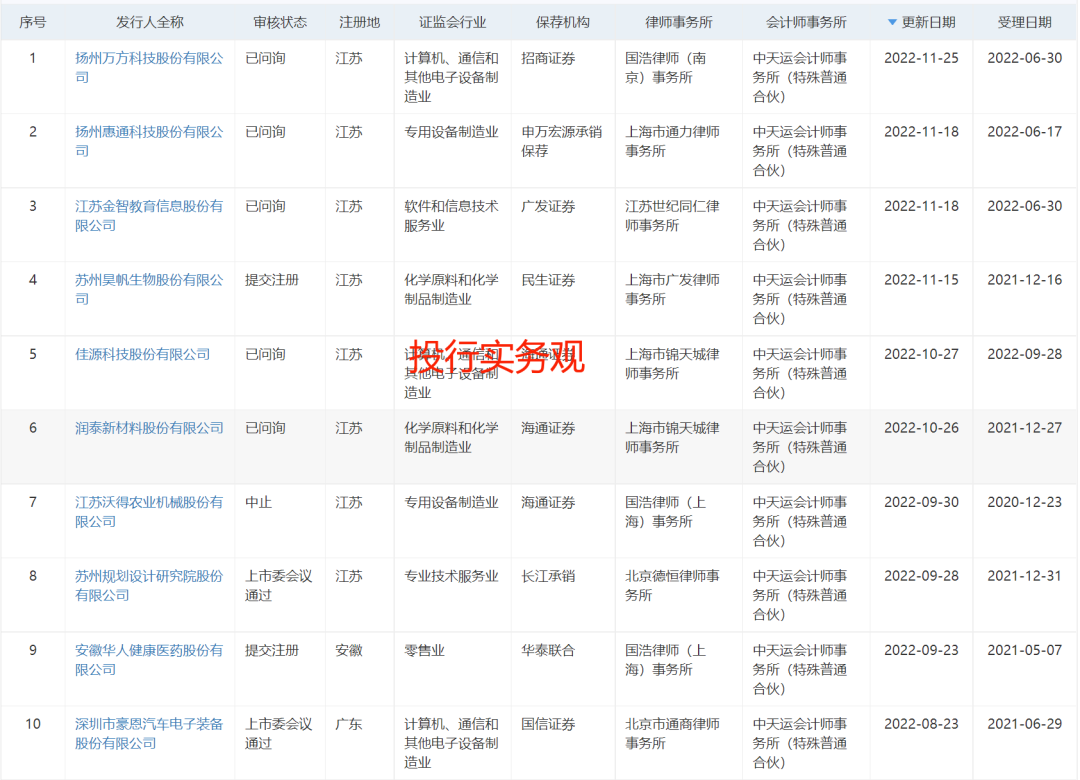The image size is (1080, 780).
Task: Click the 安徽 registration place cell
Action: (349, 650)
